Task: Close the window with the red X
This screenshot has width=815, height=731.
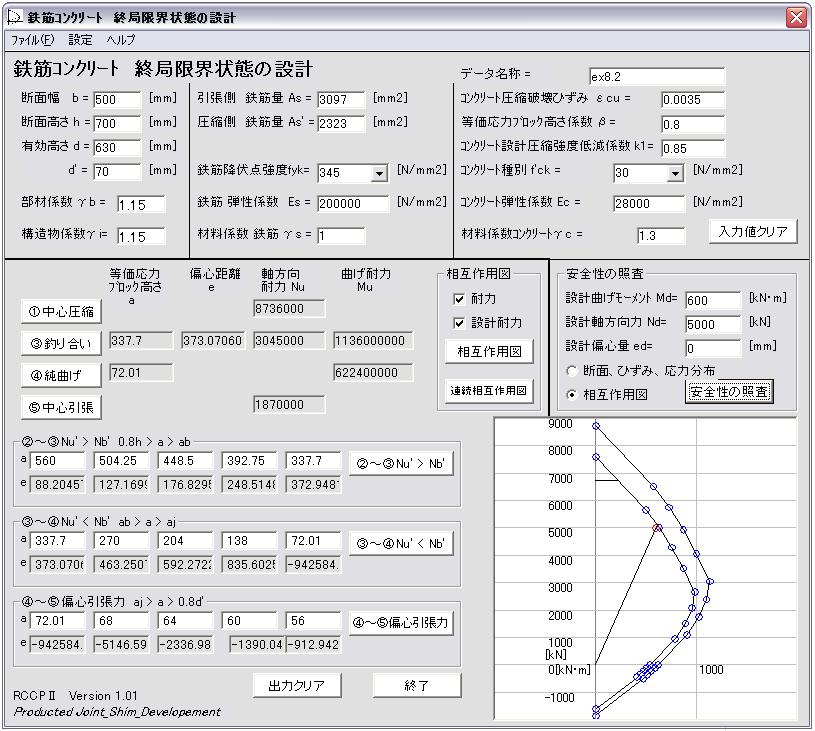Action: (x=796, y=17)
